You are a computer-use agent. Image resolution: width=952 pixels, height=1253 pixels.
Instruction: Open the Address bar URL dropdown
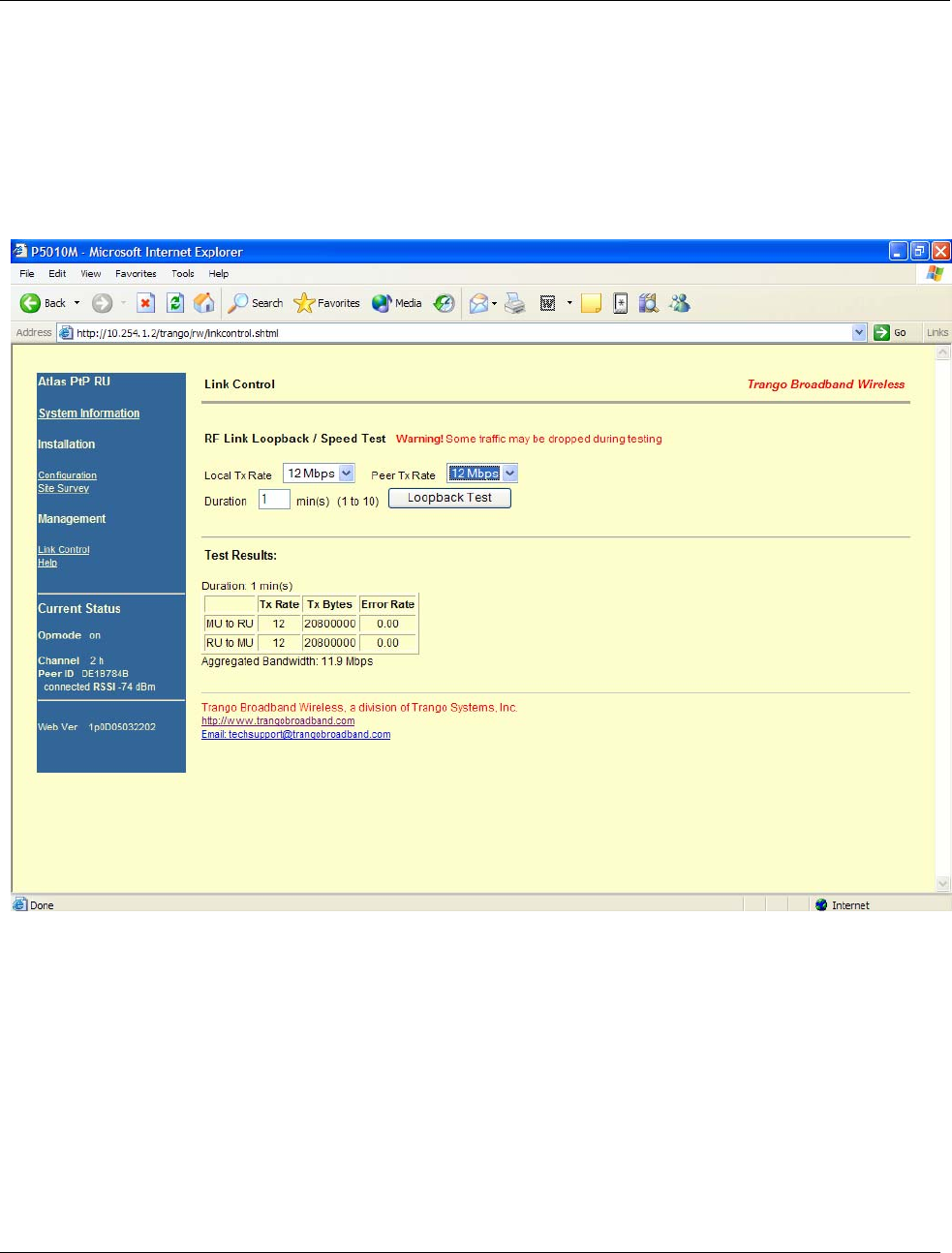click(x=859, y=332)
